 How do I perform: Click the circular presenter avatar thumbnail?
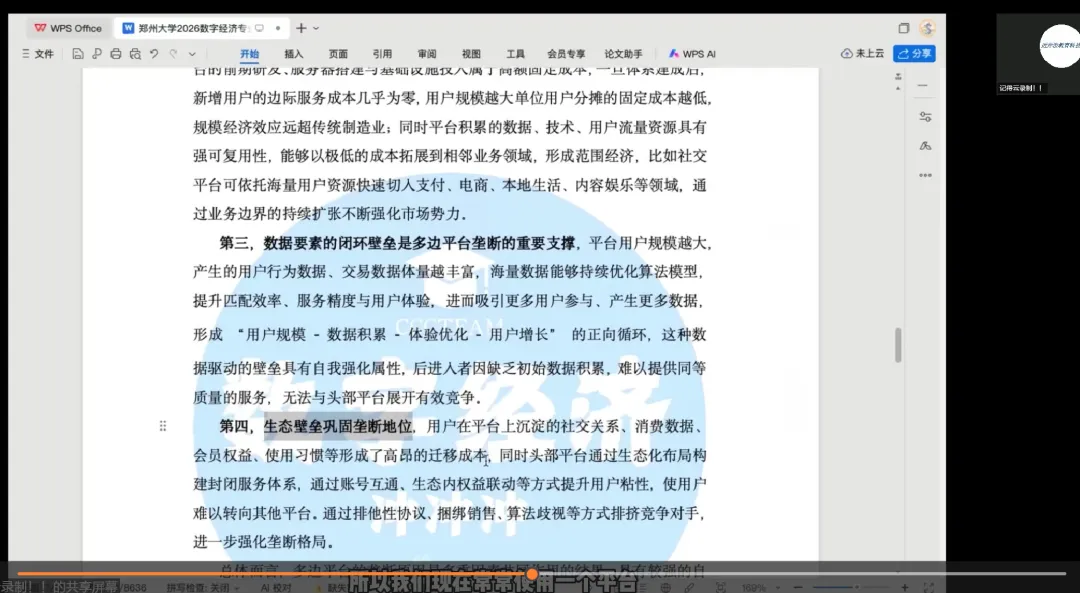click(x=1060, y=45)
